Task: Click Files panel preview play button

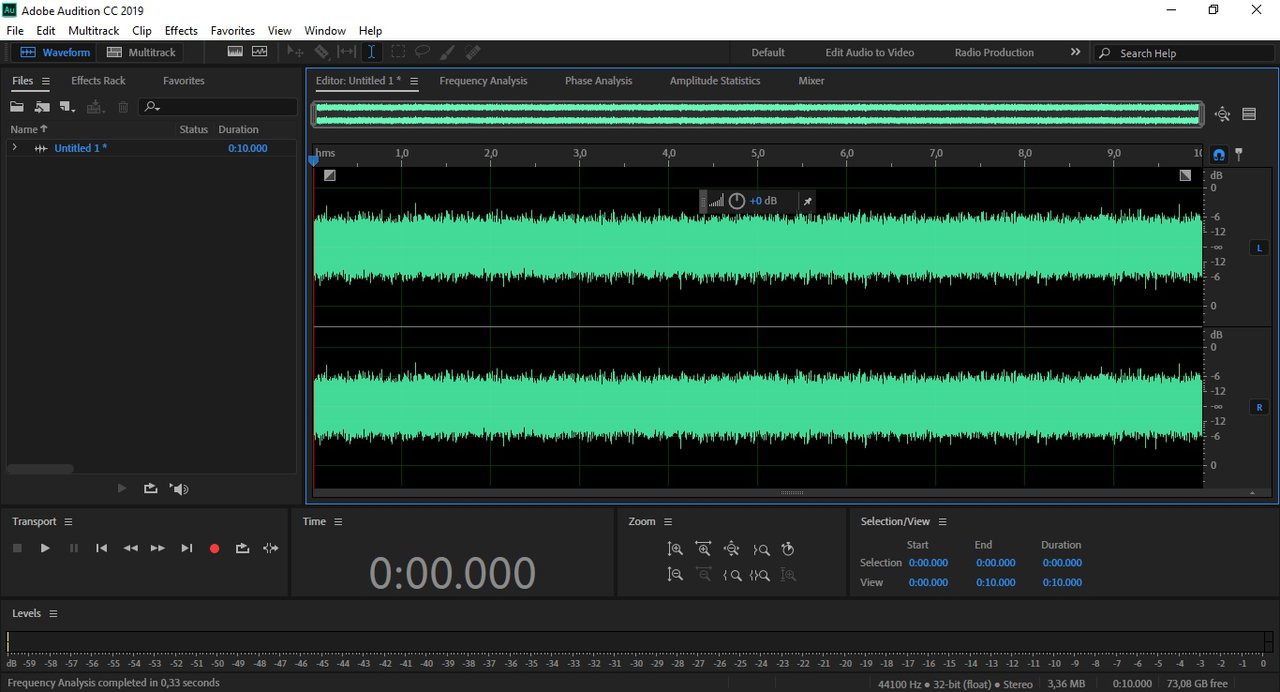Action: tap(122, 489)
